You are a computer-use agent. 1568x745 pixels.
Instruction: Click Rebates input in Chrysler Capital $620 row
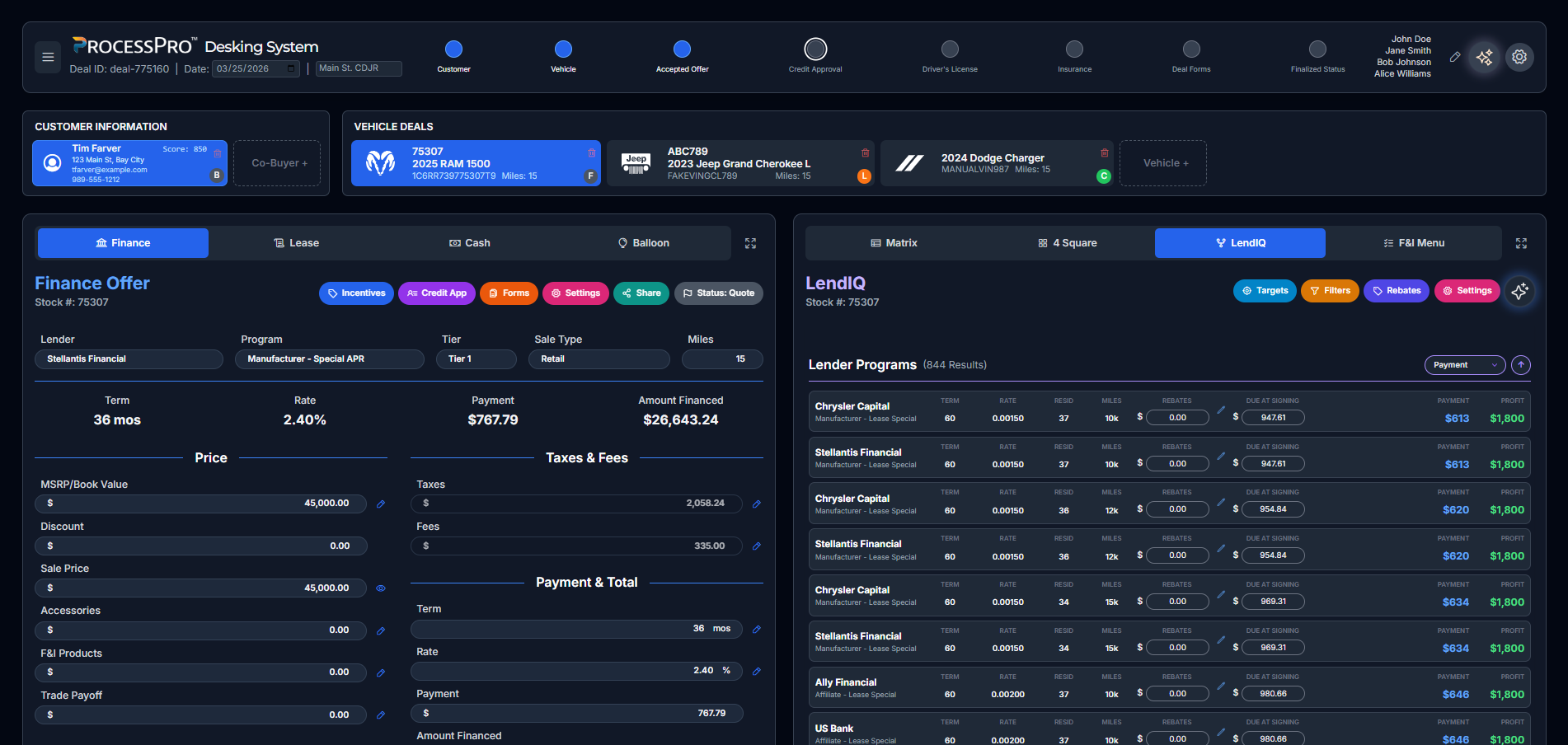tap(1177, 509)
